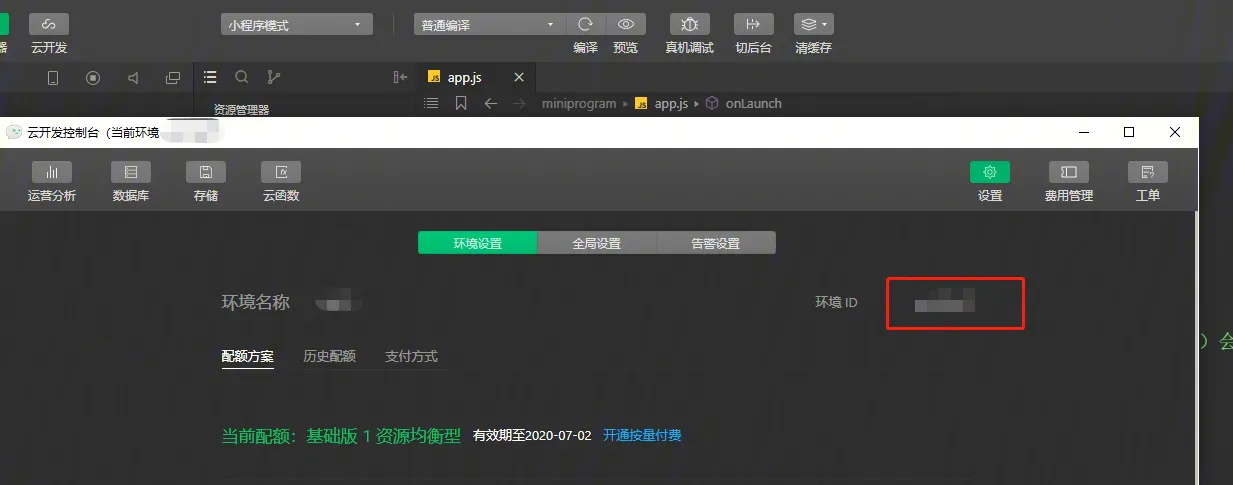Open the 工单 ticket section
This screenshot has height=485, width=1233.
(1147, 172)
